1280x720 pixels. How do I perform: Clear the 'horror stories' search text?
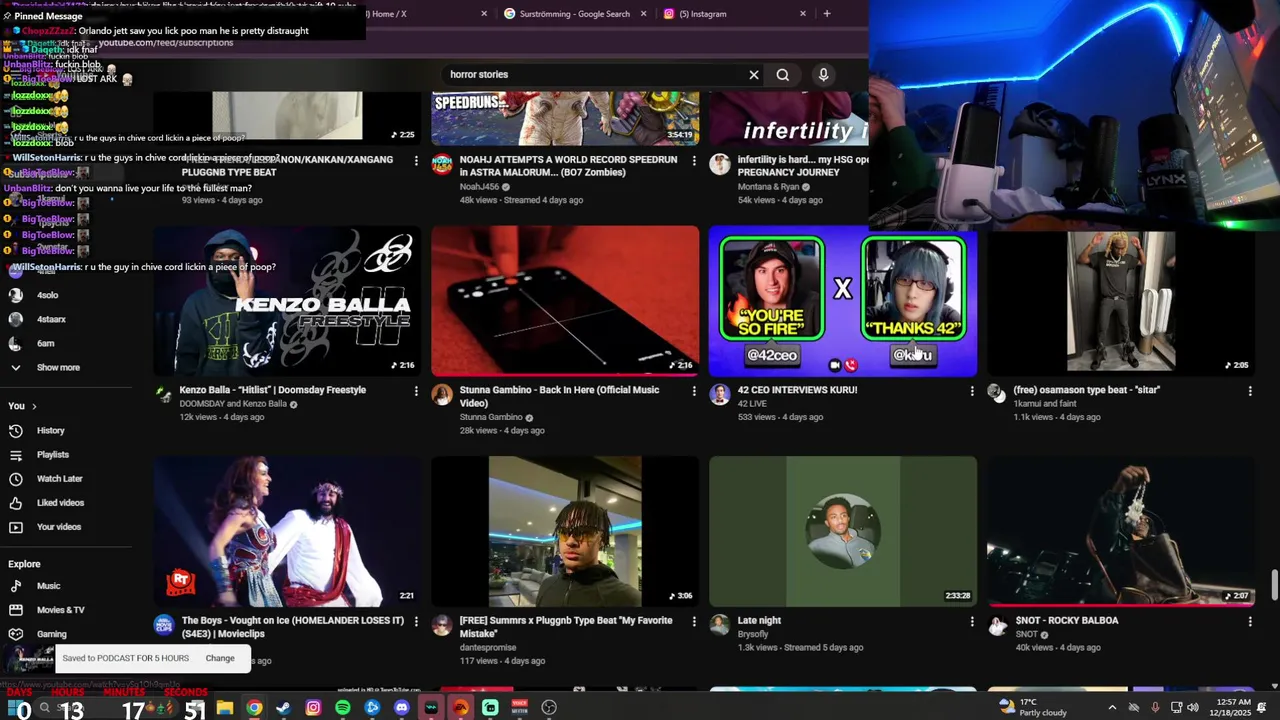754,75
